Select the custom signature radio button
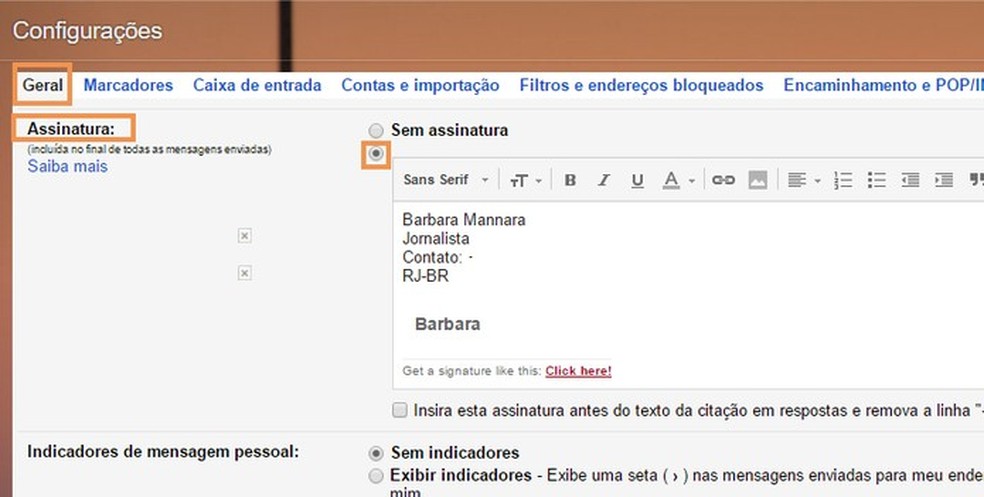984x497 pixels. click(x=376, y=154)
